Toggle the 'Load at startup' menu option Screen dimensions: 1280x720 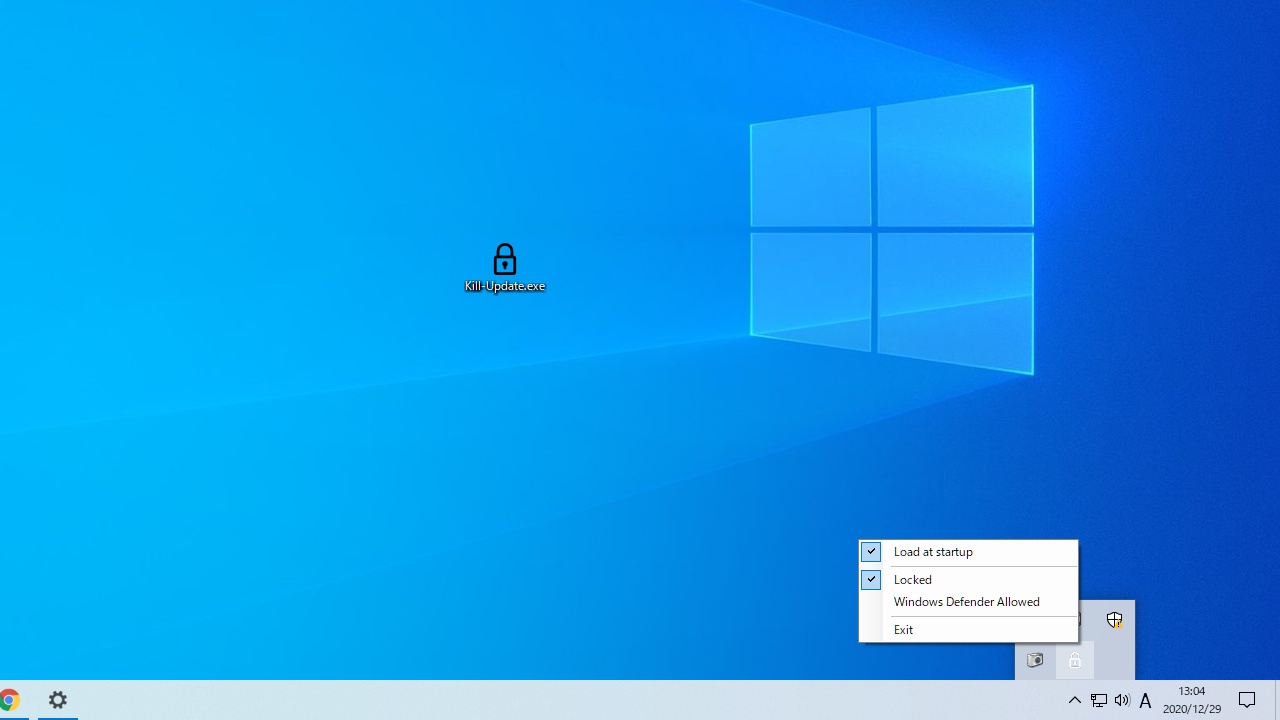click(968, 552)
